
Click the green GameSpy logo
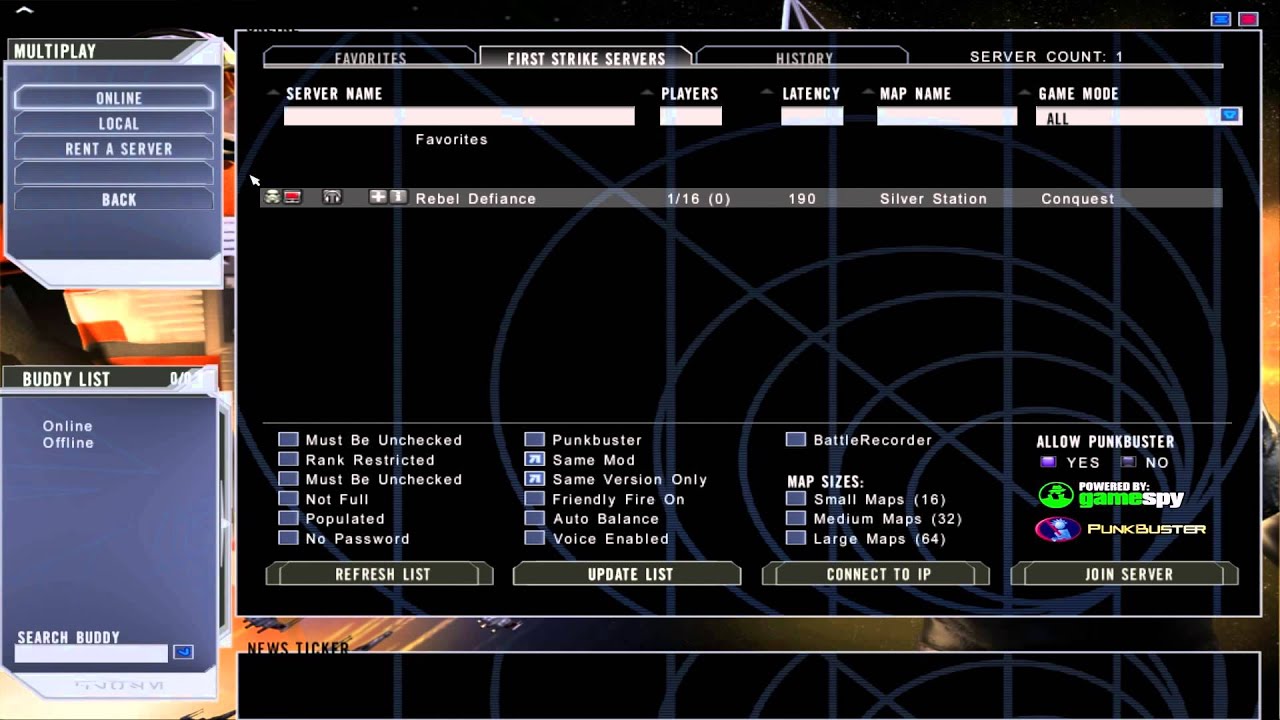point(1111,496)
